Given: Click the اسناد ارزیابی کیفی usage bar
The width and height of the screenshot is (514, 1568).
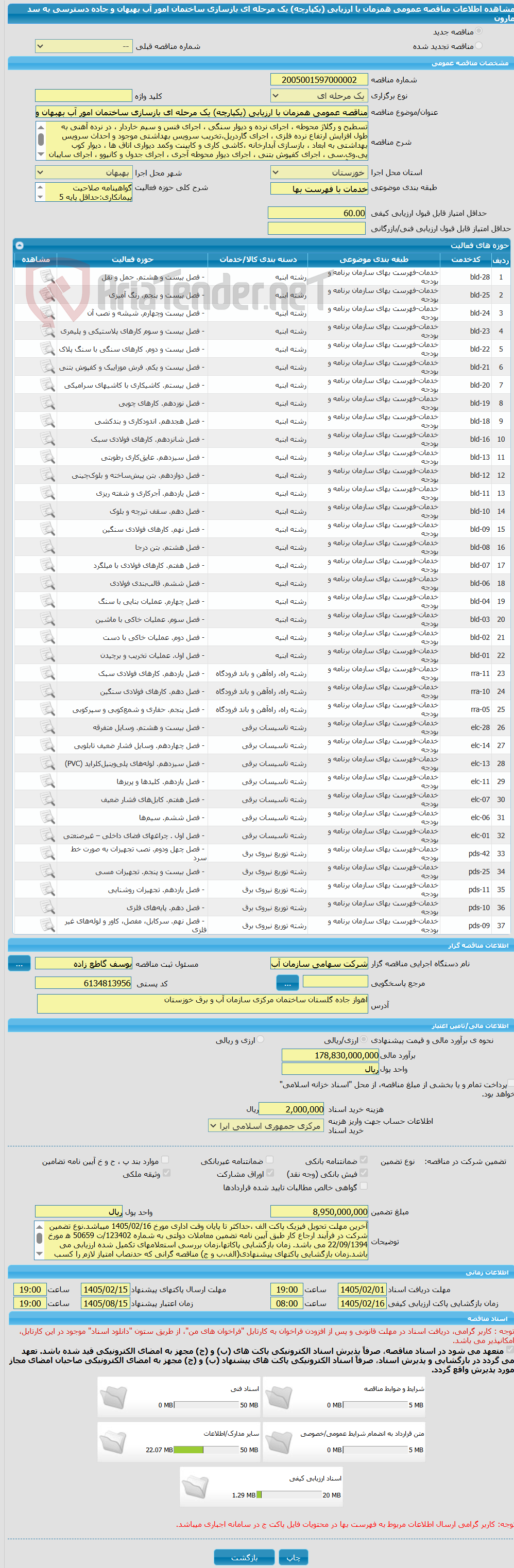Looking at the screenshot, I should (289, 1494).
